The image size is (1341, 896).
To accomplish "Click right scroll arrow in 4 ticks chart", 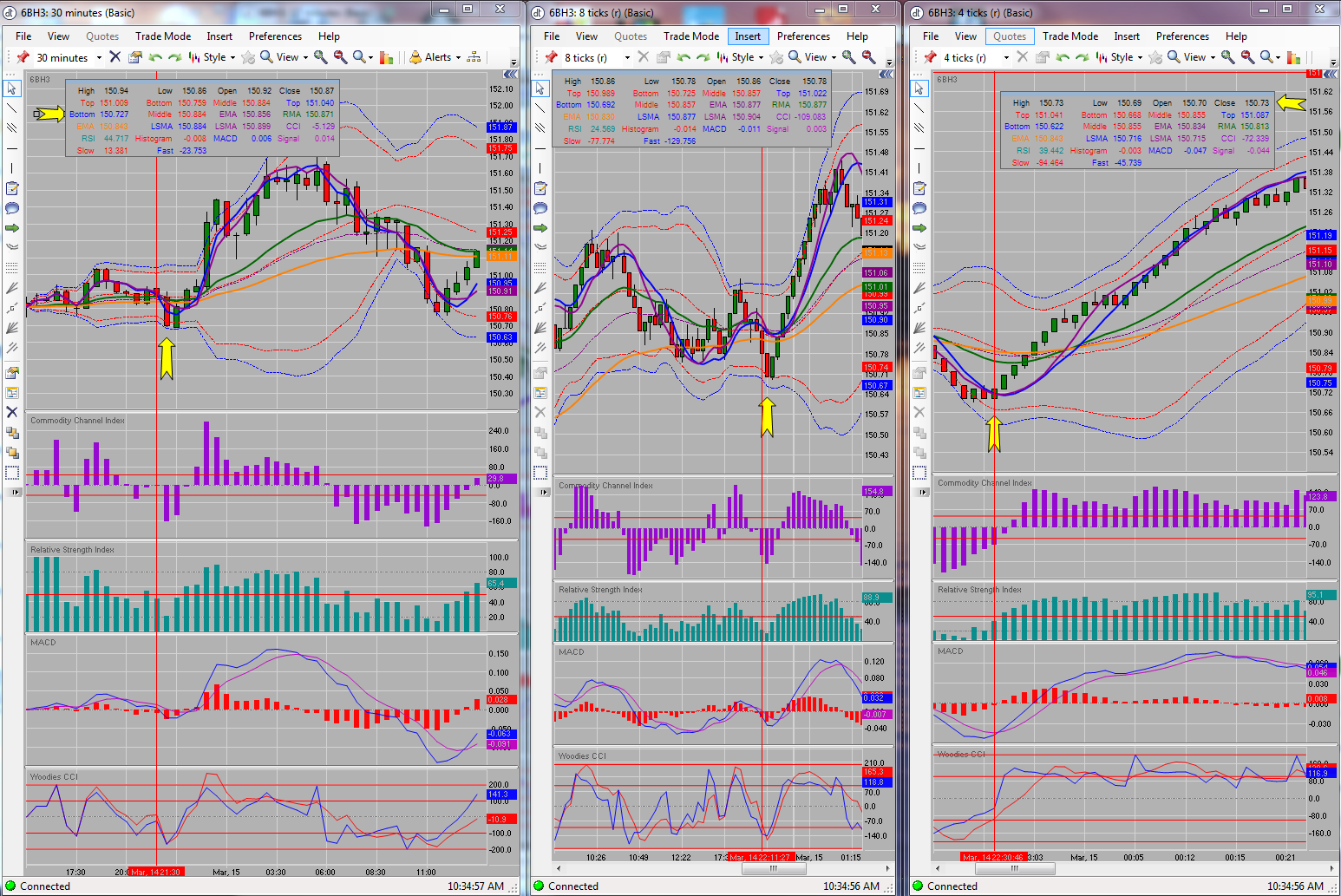I will tap(1333, 868).
